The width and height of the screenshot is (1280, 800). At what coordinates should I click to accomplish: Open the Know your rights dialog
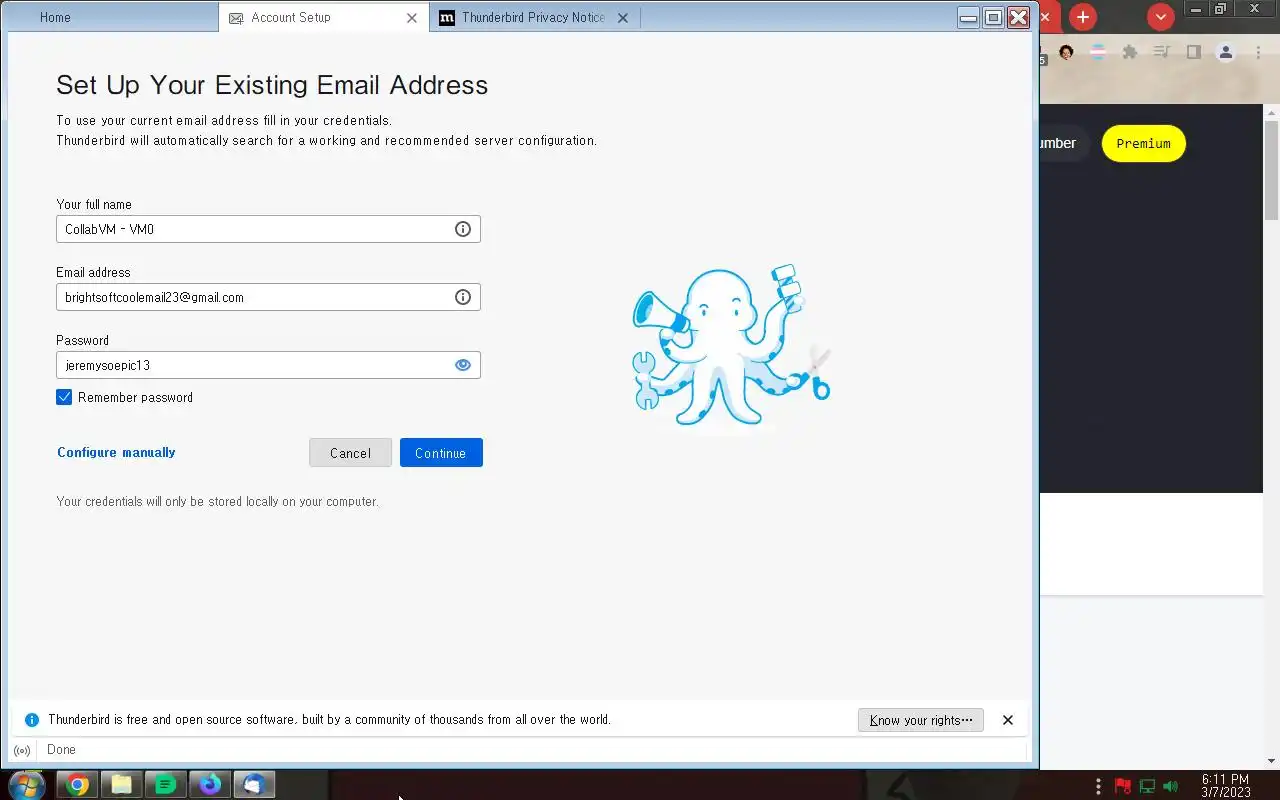(x=921, y=720)
